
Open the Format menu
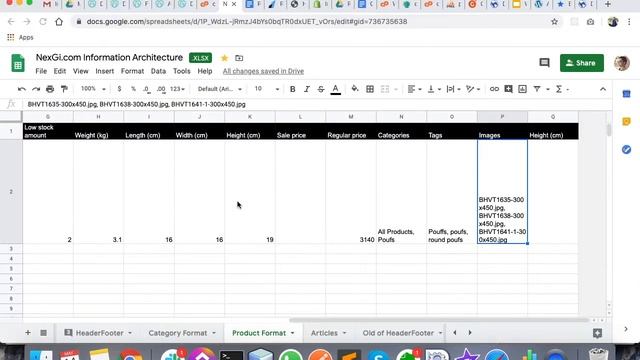(x=132, y=71)
